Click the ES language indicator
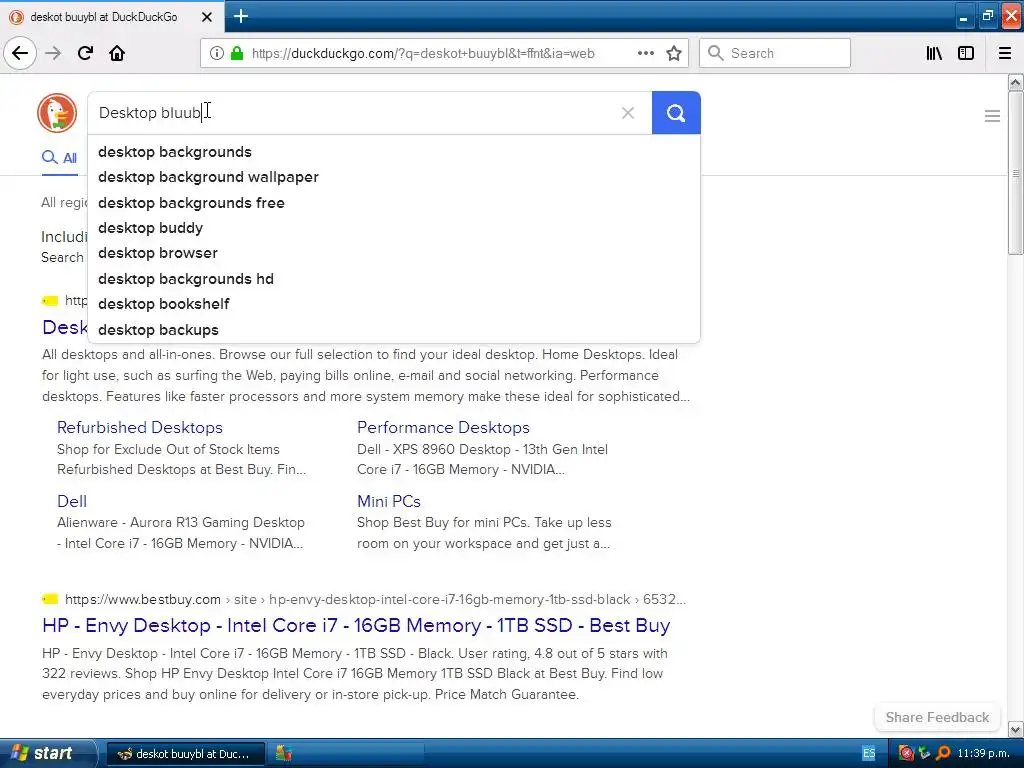 869,753
